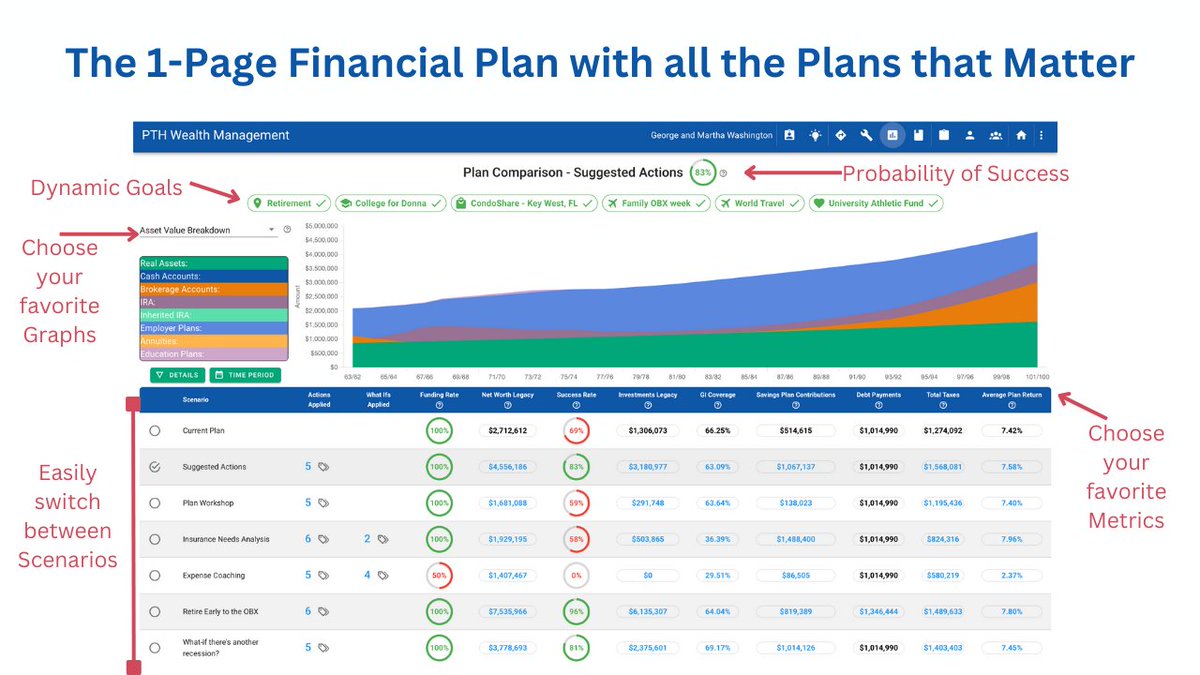Screen dimensions: 1200x675
Task: Open the World Travel goal chip
Action: coord(760,203)
